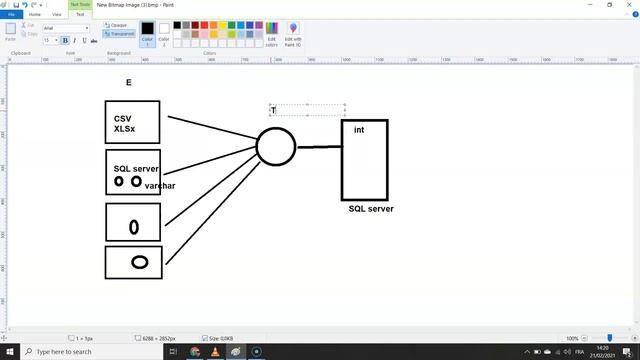Click the zoom out minus button
The height and width of the screenshot is (360, 640).
(584, 338)
